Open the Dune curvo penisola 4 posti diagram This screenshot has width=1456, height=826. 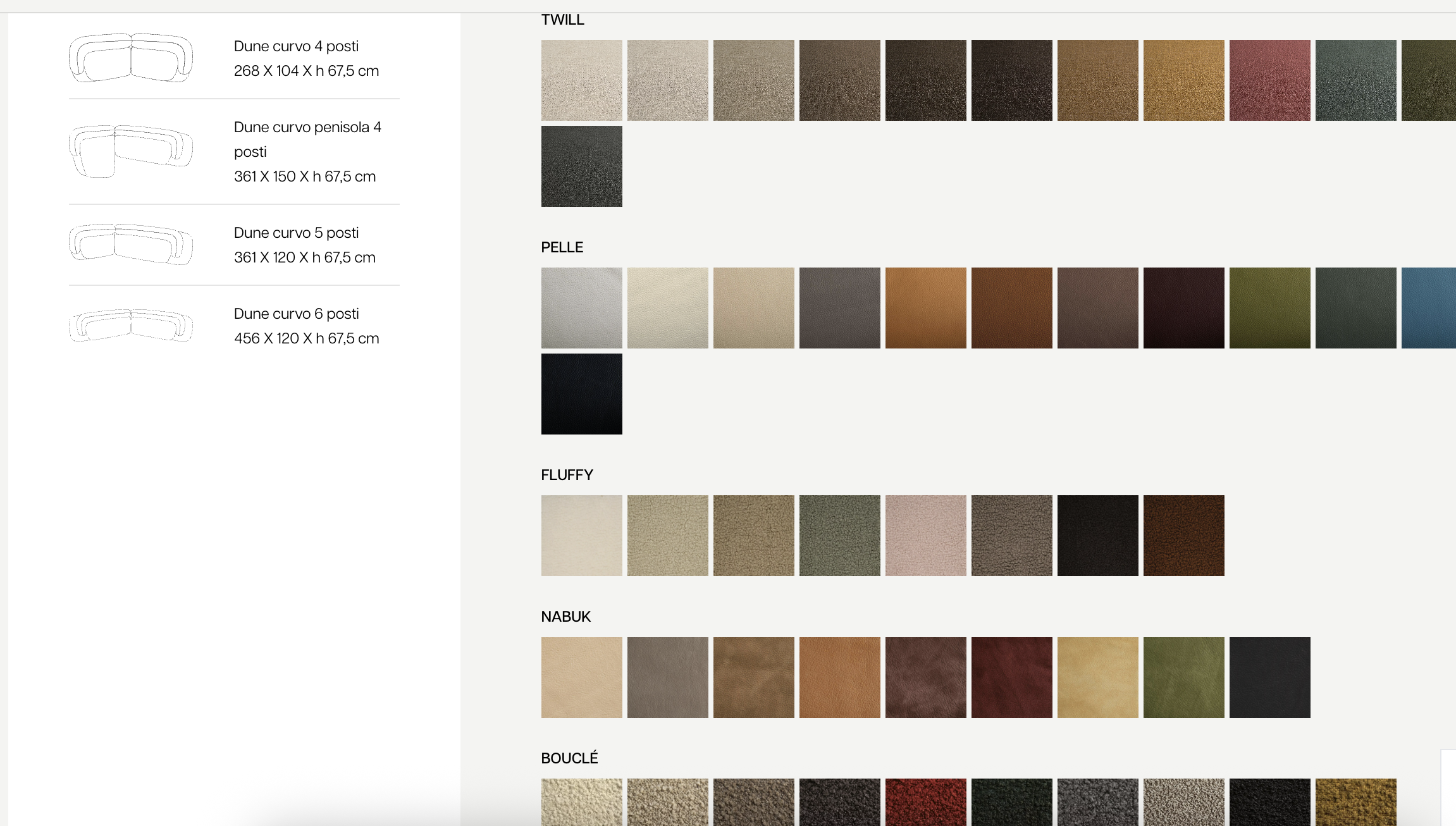(x=131, y=151)
